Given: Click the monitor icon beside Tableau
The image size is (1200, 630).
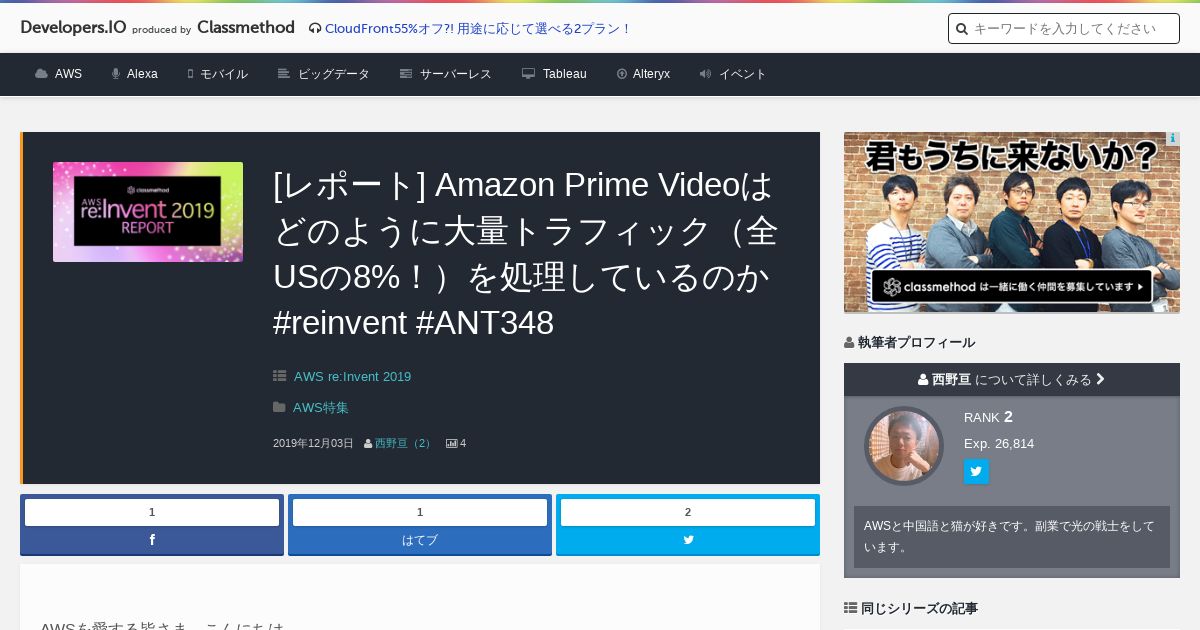Looking at the screenshot, I should [529, 74].
